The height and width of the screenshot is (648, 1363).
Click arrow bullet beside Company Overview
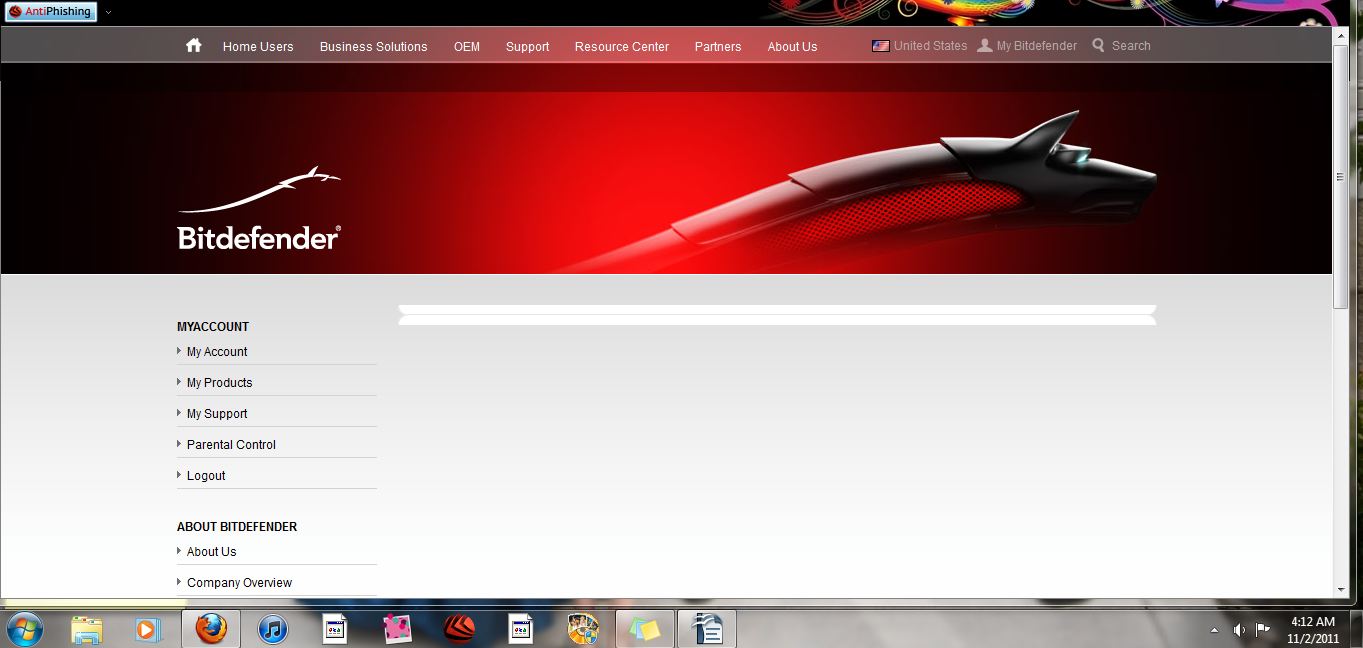tap(179, 582)
